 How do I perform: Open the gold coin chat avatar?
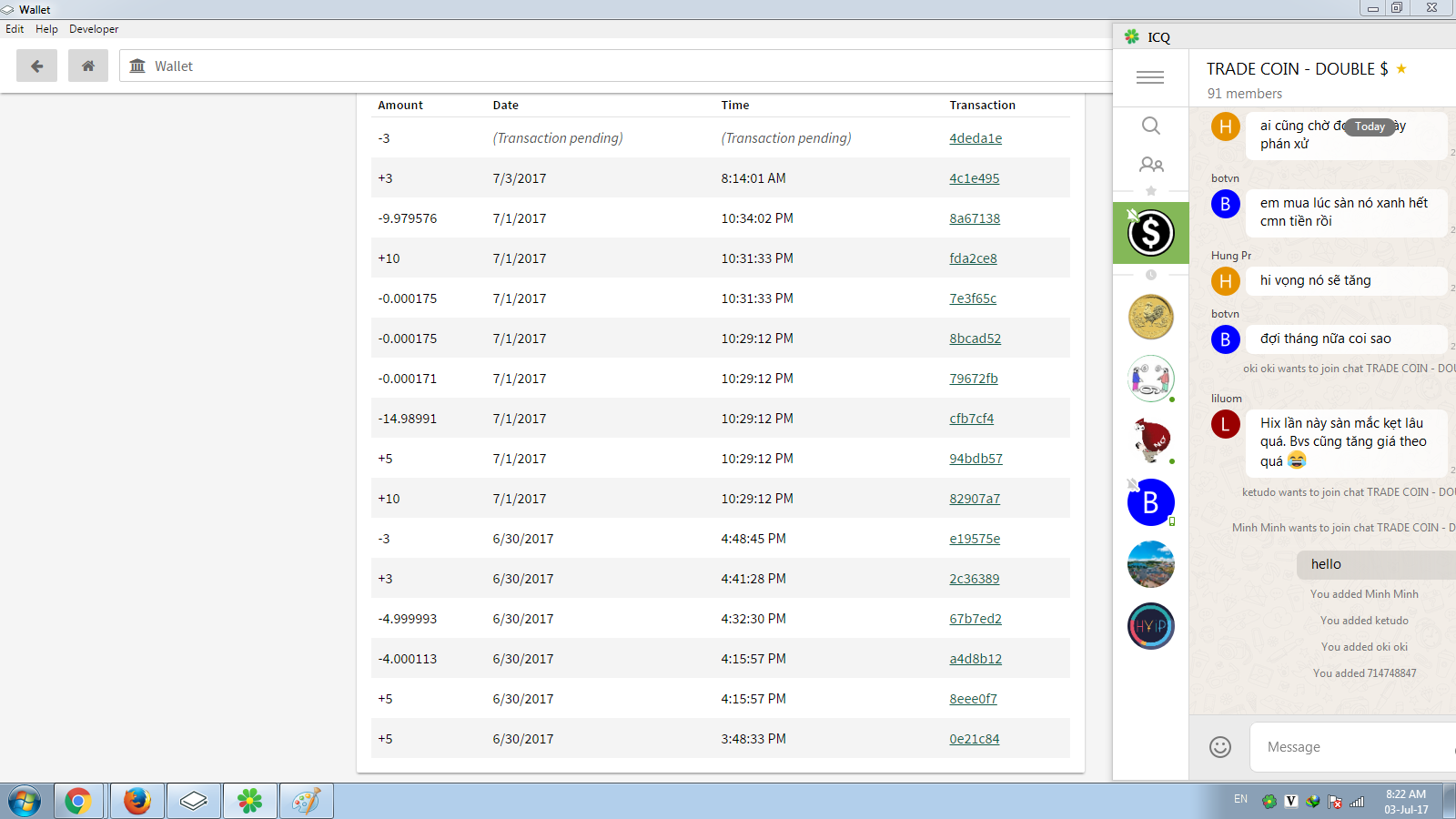[x=1150, y=317]
